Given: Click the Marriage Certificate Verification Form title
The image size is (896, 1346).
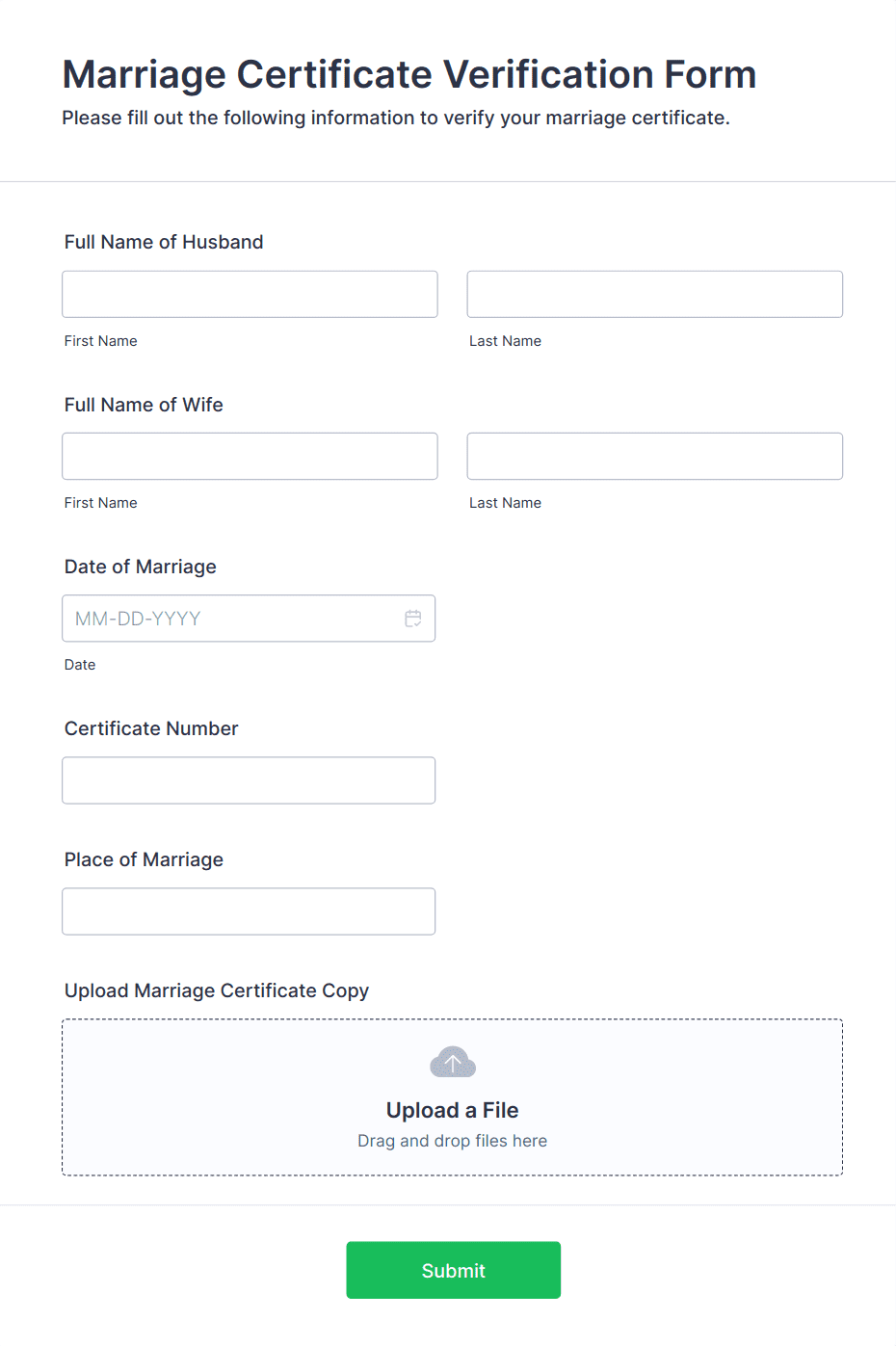Looking at the screenshot, I should [408, 74].
